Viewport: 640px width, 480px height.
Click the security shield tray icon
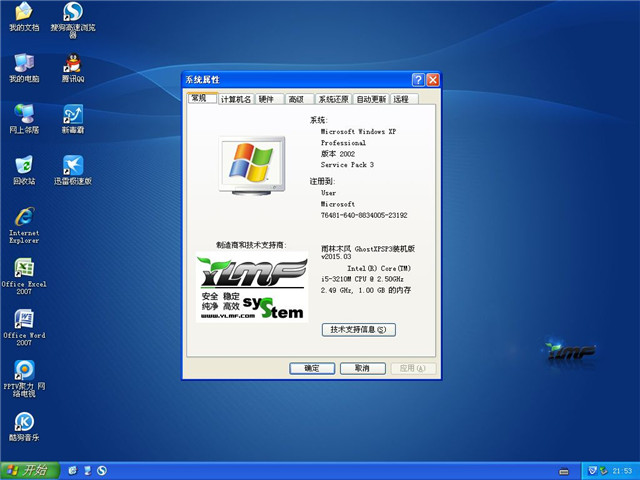(593, 471)
